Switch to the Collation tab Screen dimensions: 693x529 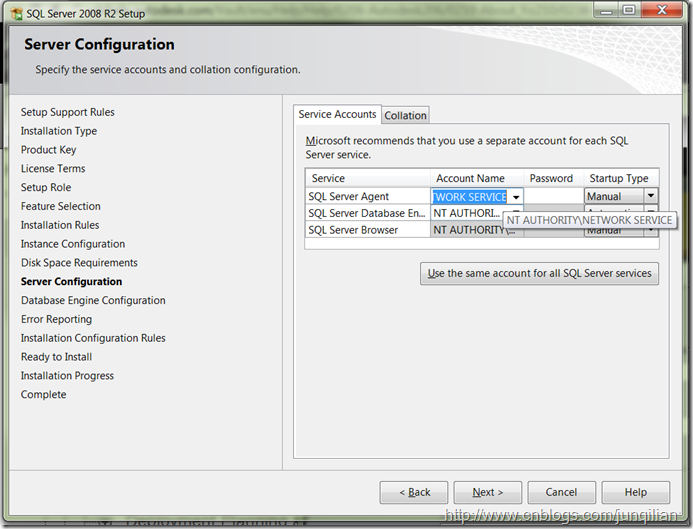pyautogui.click(x=405, y=115)
